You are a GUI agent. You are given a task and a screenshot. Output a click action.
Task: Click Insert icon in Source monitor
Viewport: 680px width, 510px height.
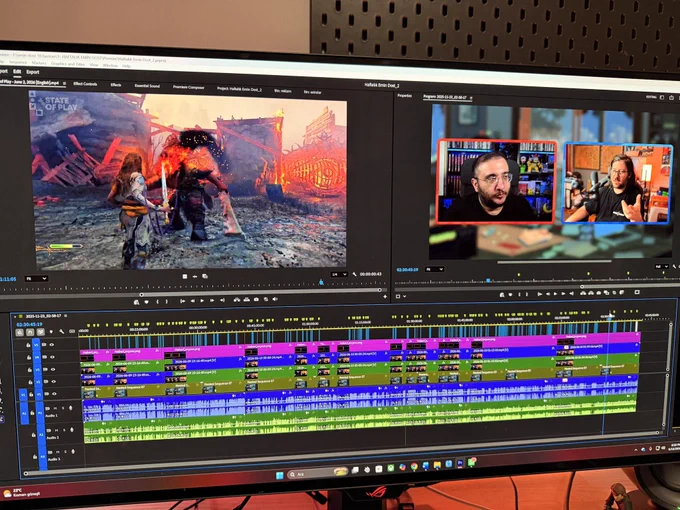coord(237,300)
